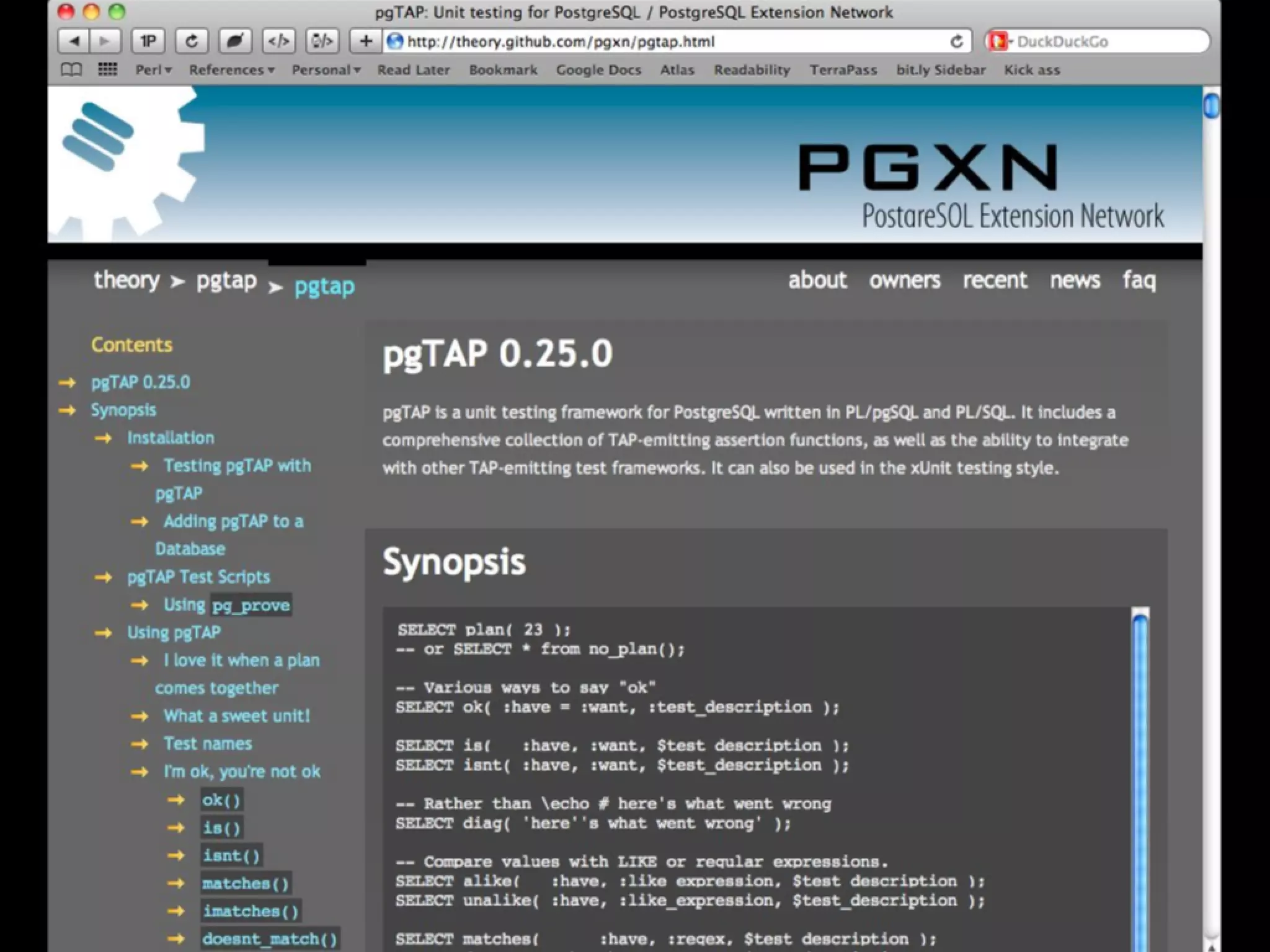Jump to doesnt_match() function link
Viewport: 1270px width, 952px height.
tap(270, 940)
